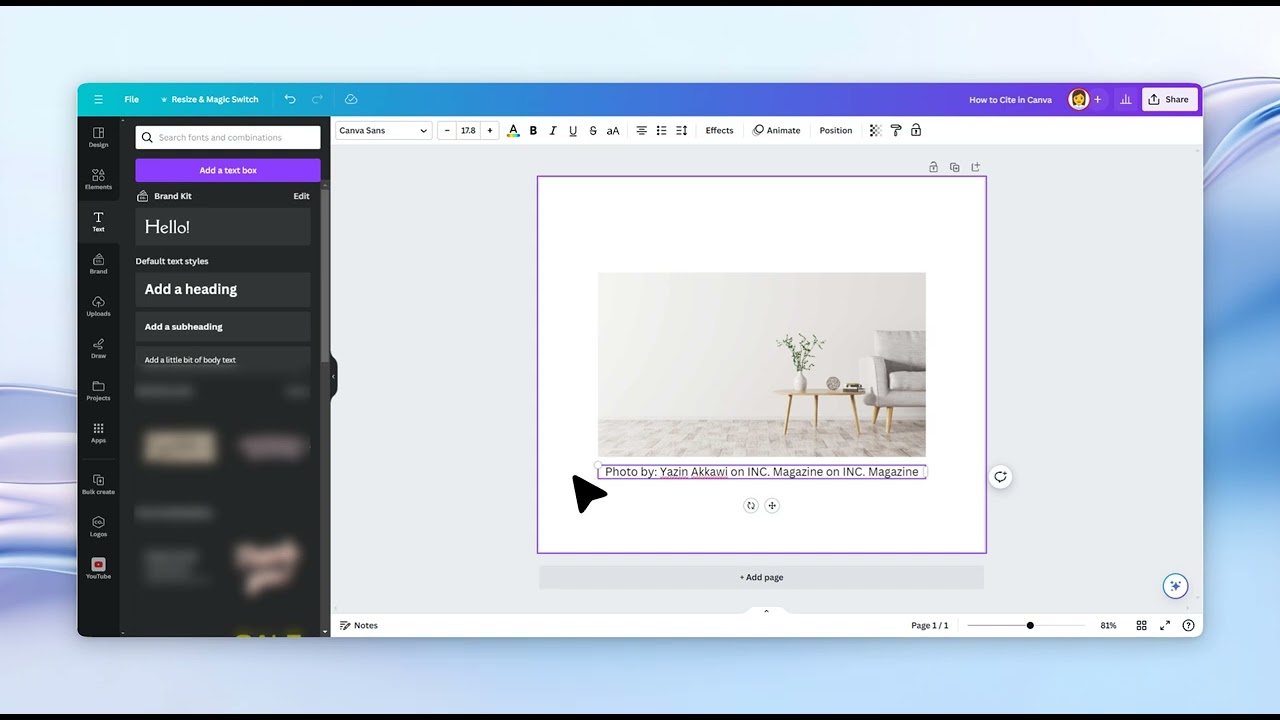Toggle bulleted list formatting
The width and height of the screenshot is (1280, 720).
pos(661,130)
